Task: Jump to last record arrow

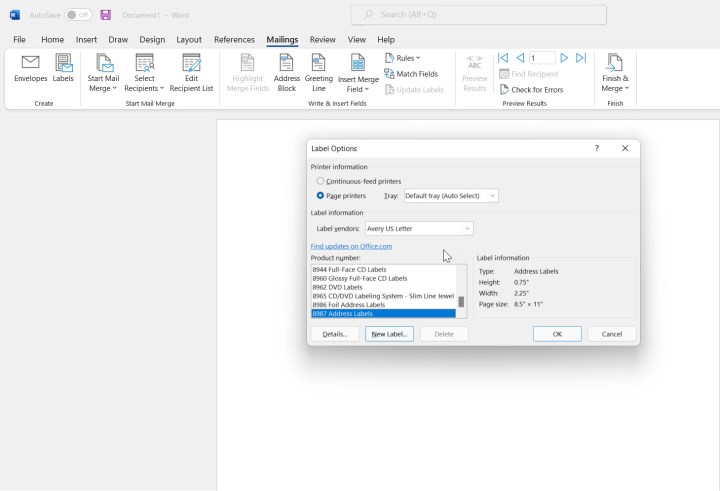Action: [581, 58]
